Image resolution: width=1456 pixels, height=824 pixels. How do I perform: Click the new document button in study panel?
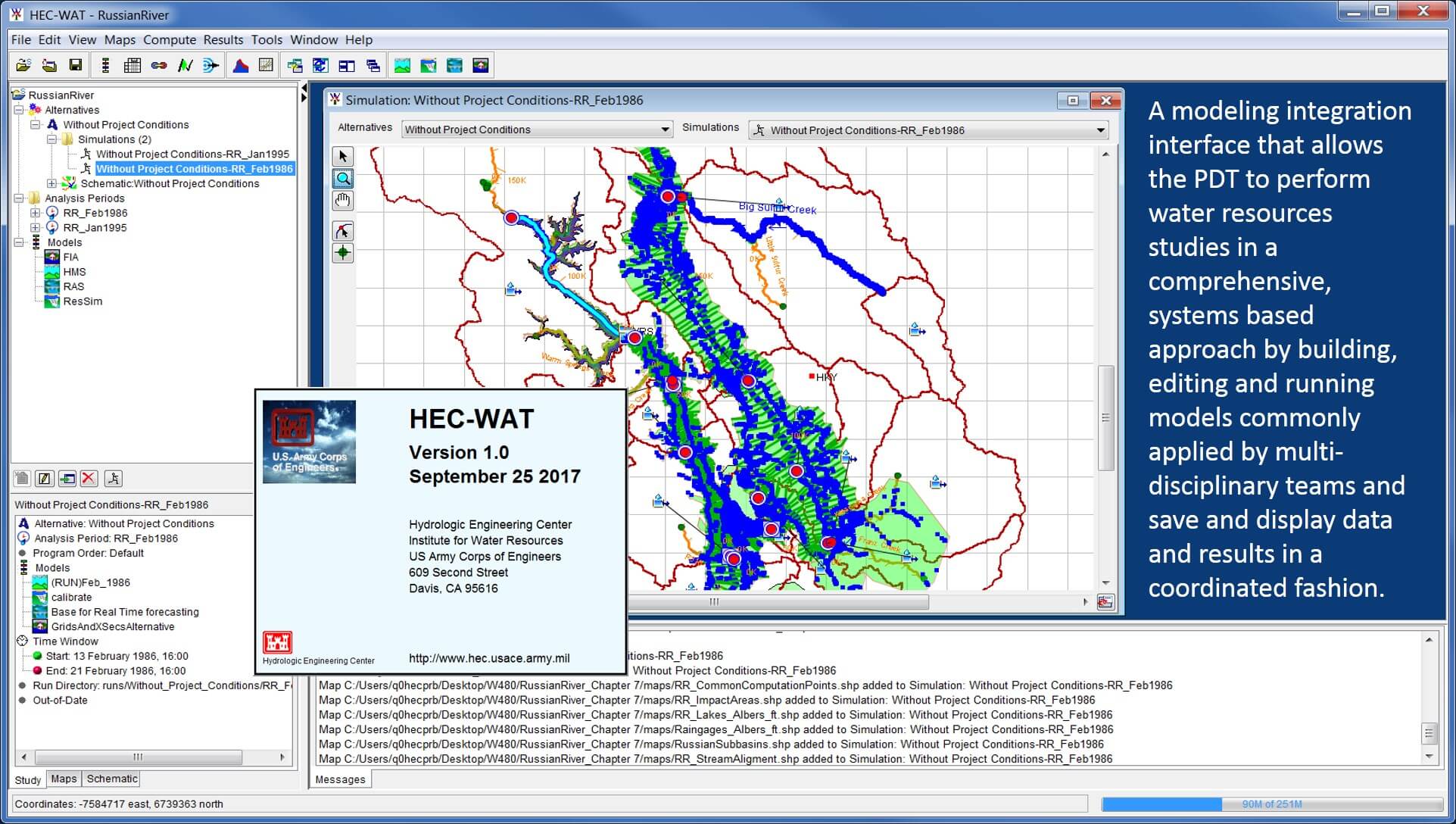(x=22, y=479)
